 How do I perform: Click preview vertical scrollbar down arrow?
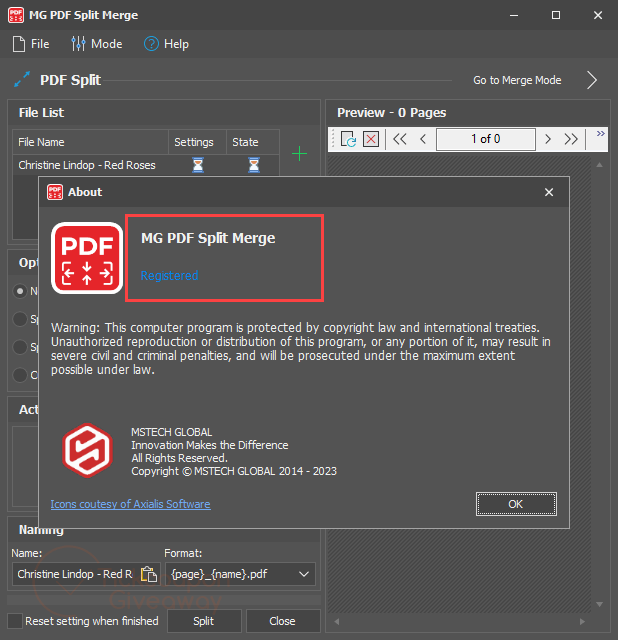pyautogui.click(x=599, y=604)
